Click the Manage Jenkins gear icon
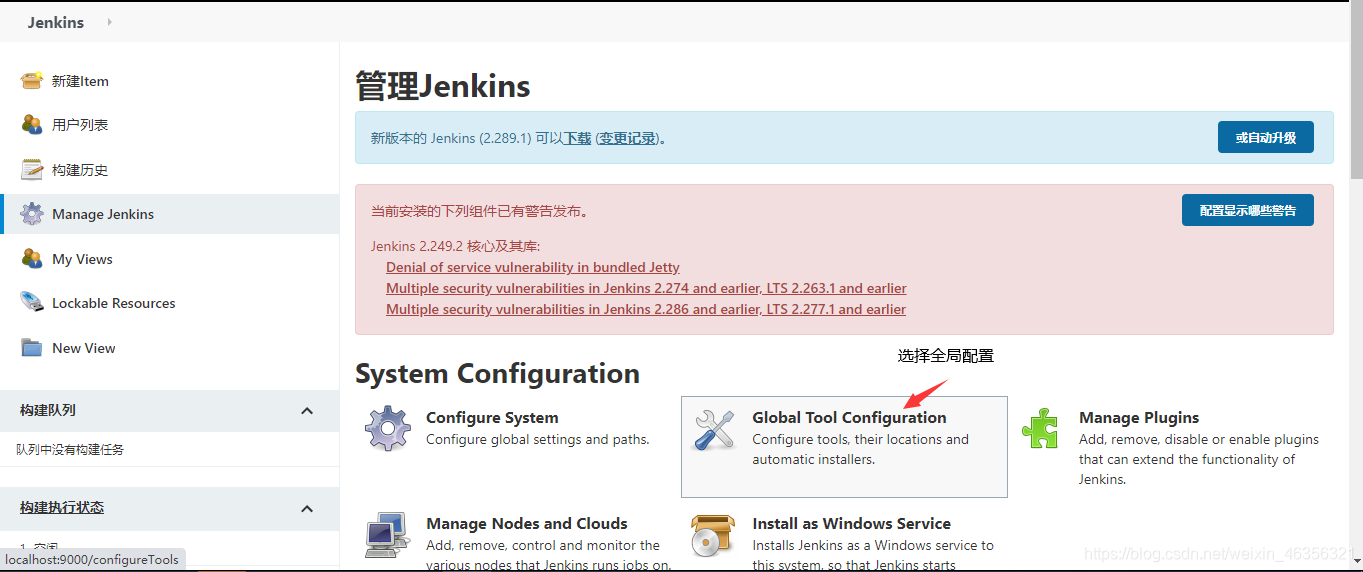The image size is (1363, 572). click(x=32, y=214)
